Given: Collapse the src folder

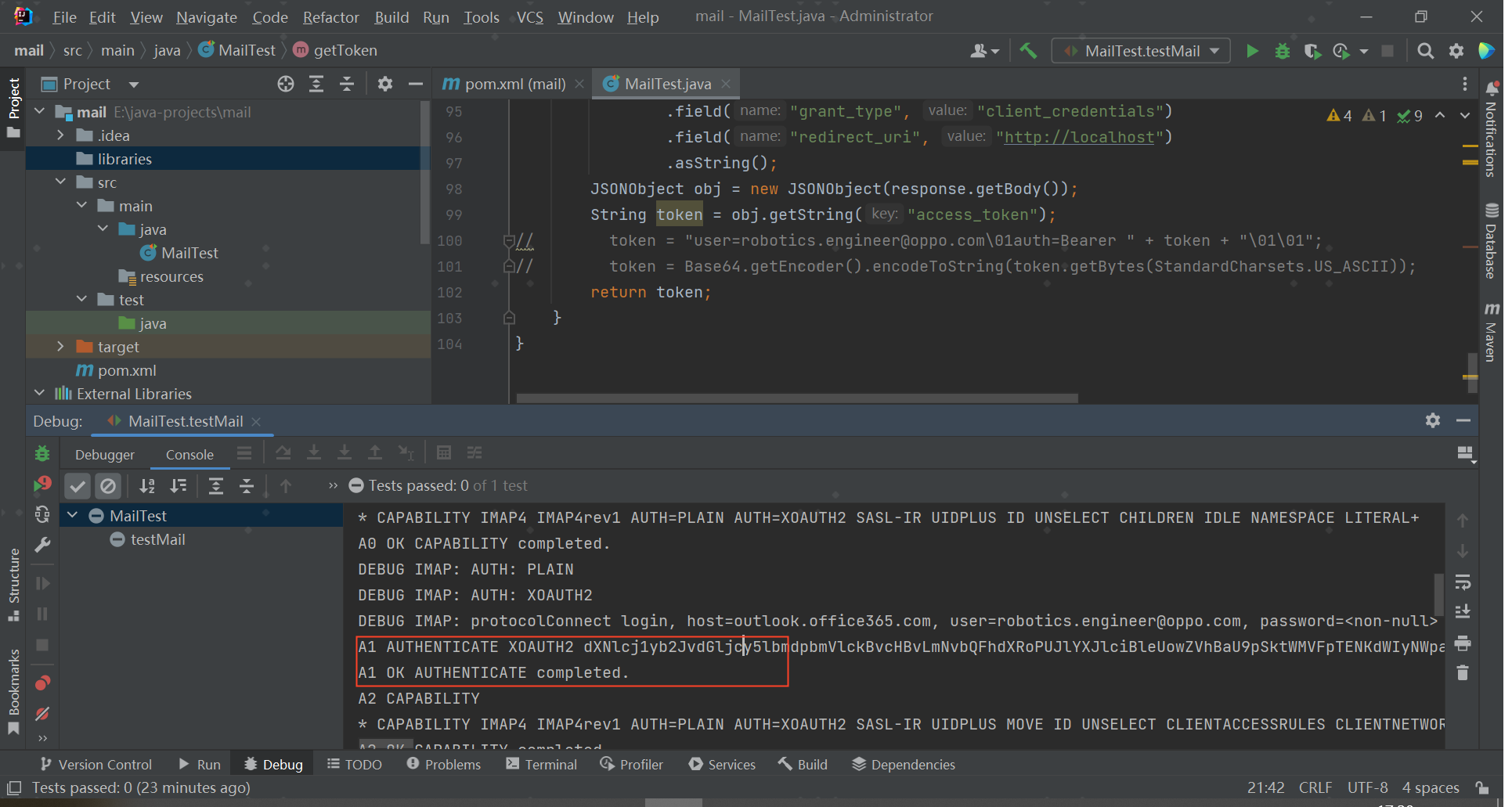Looking at the screenshot, I should point(60,182).
